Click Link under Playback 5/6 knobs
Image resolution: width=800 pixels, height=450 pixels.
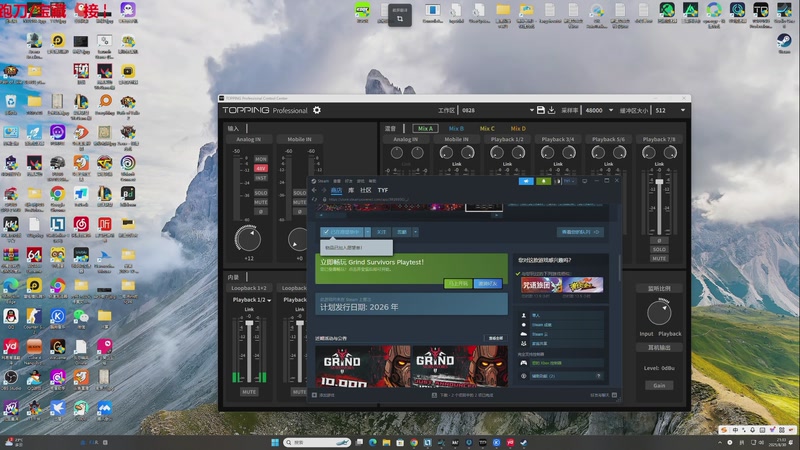point(608,164)
